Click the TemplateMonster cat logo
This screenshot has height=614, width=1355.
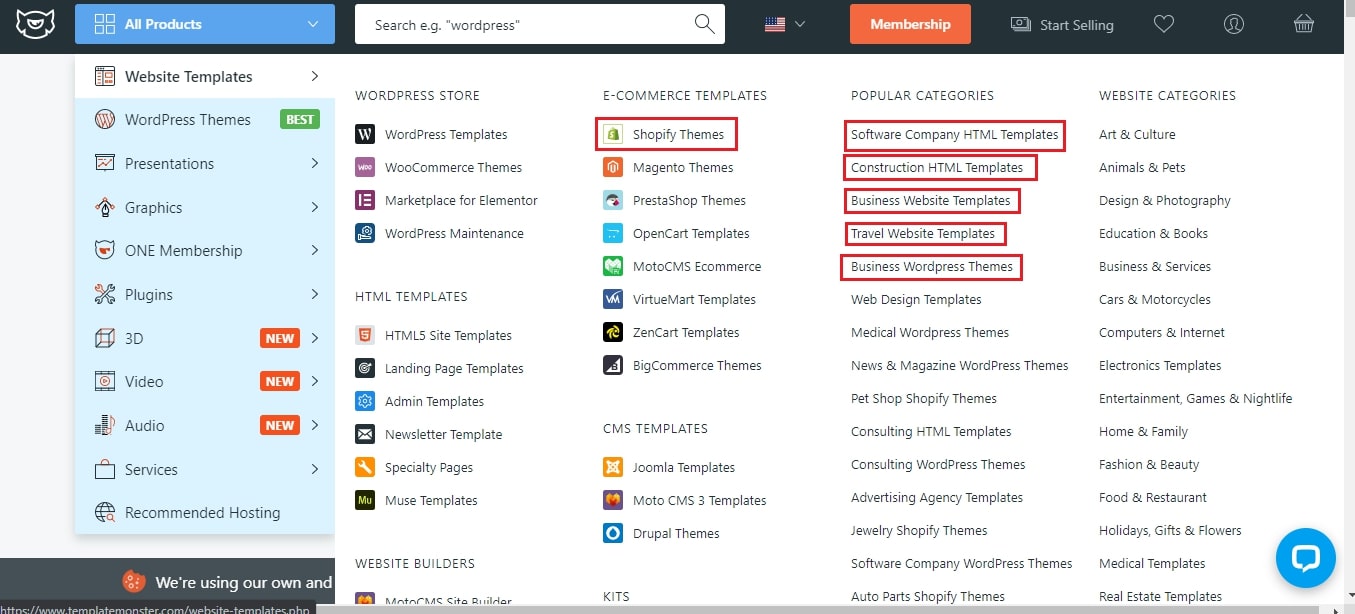point(35,23)
